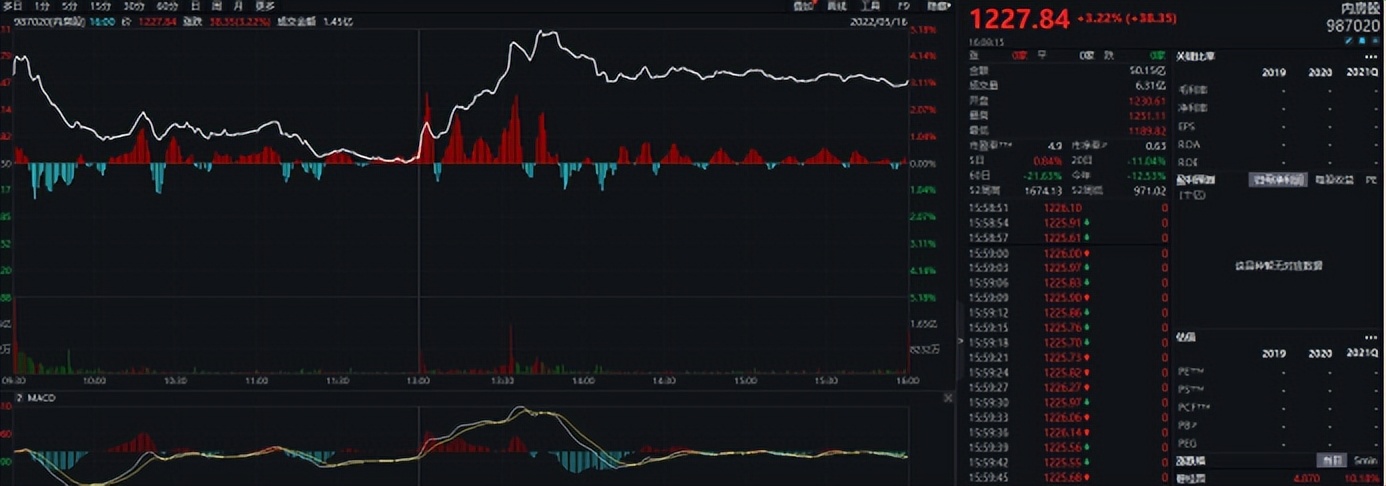Switch chart period to 5分
The image size is (1386, 486).
click(69, 6)
